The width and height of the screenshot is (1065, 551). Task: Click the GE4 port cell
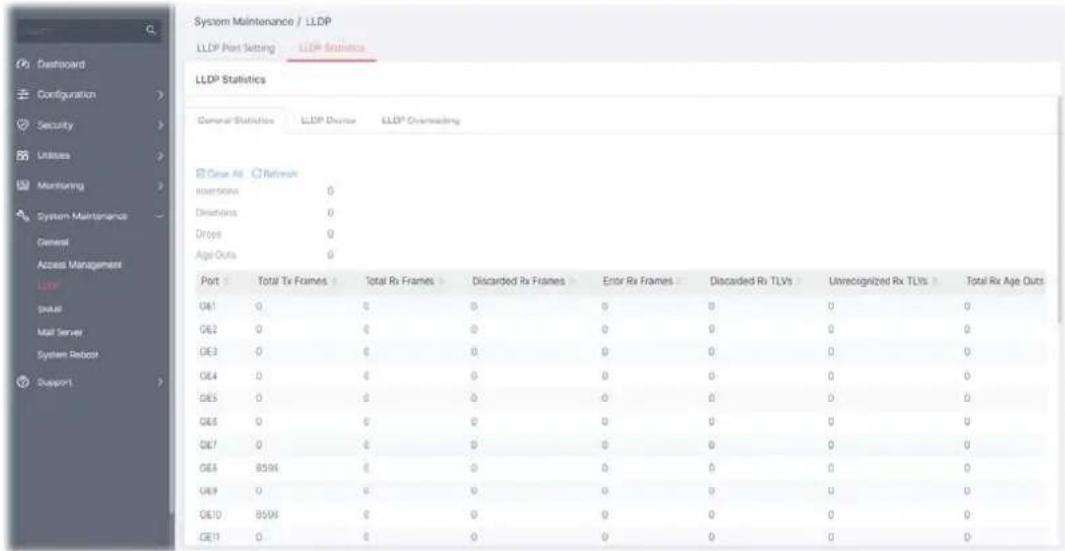pos(208,375)
